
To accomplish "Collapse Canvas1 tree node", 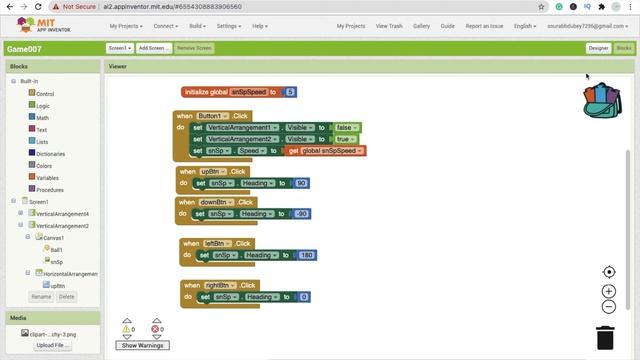I will 28,236.
